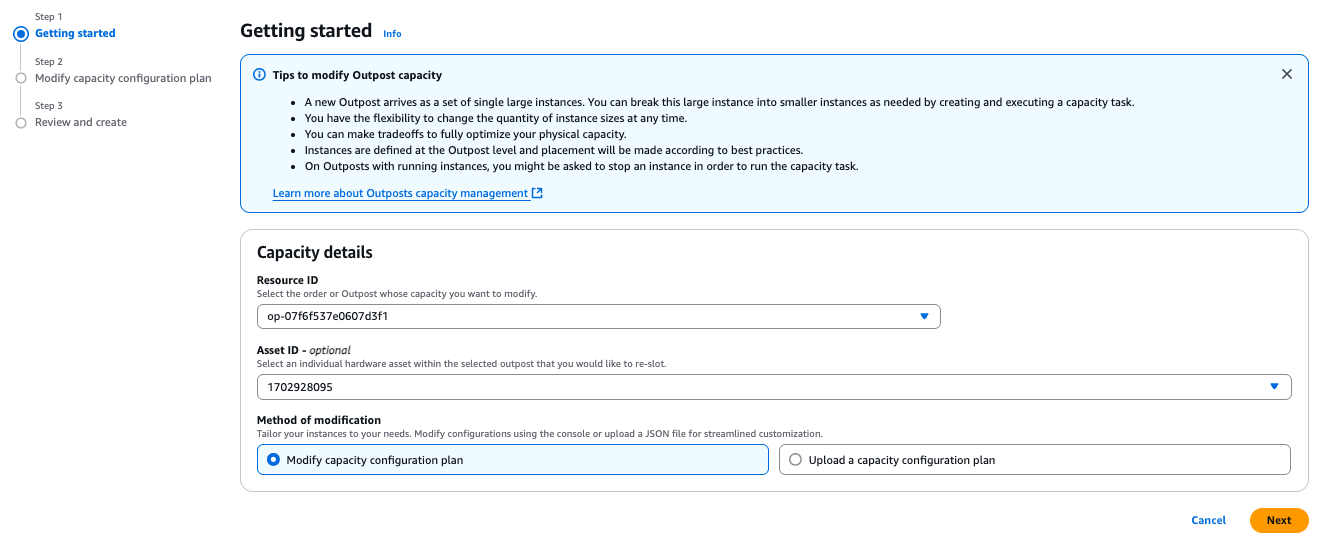
Task: Click the Cancel button
Action: 1208,520
